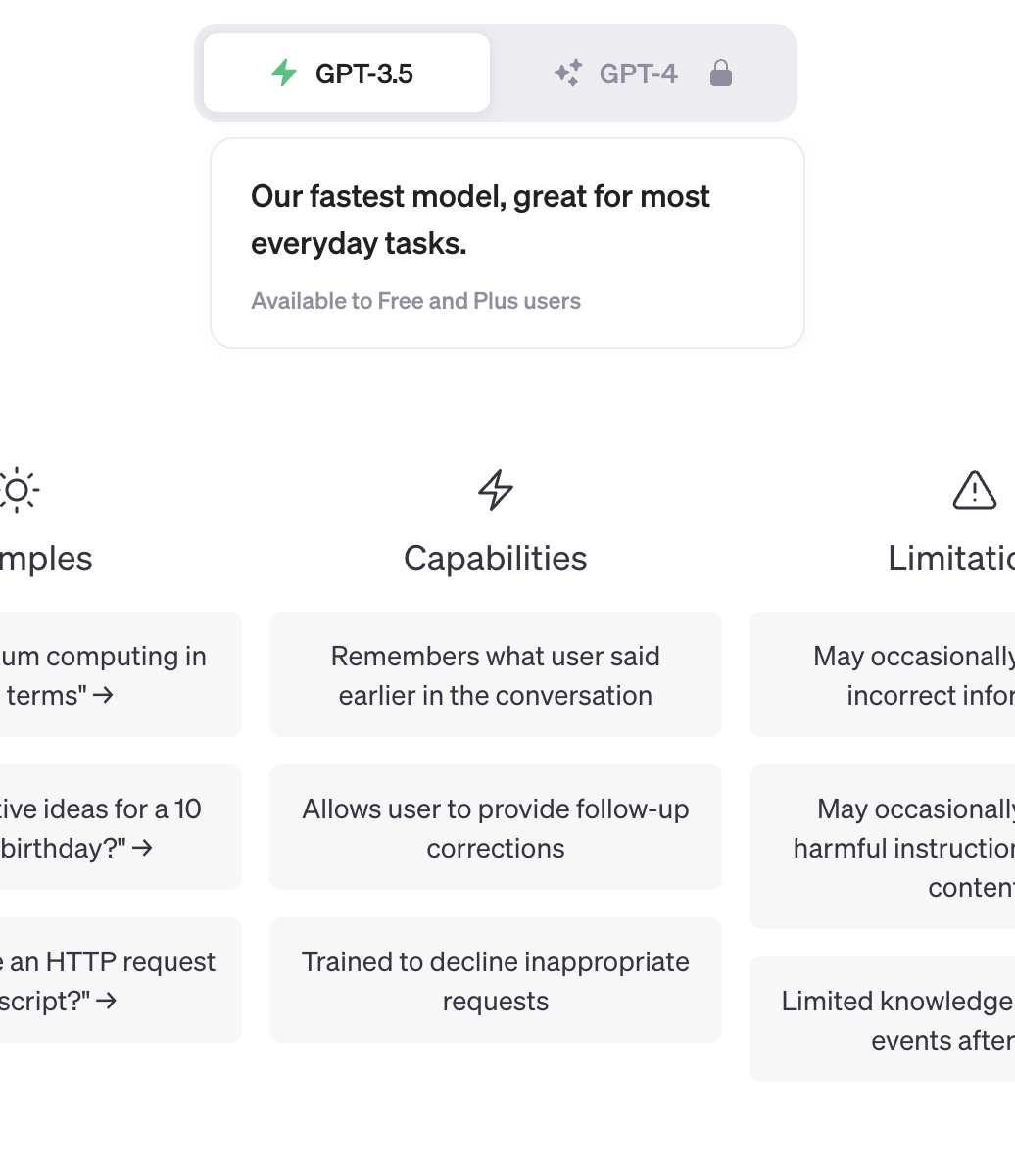The image size is (1015, 1176).
Task: Click the harmful instructions limitation card
Action: coord(883,847)
